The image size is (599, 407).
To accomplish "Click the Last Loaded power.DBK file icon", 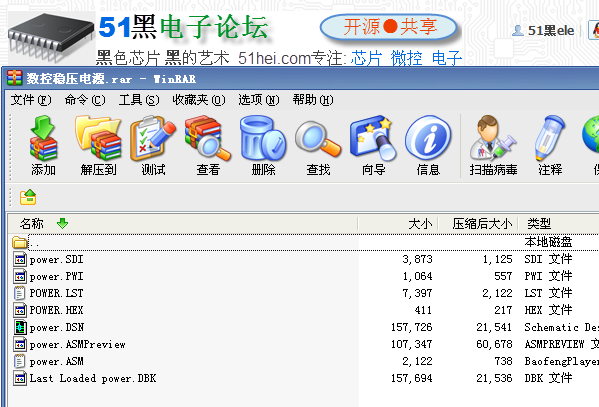I will point(20,378).
